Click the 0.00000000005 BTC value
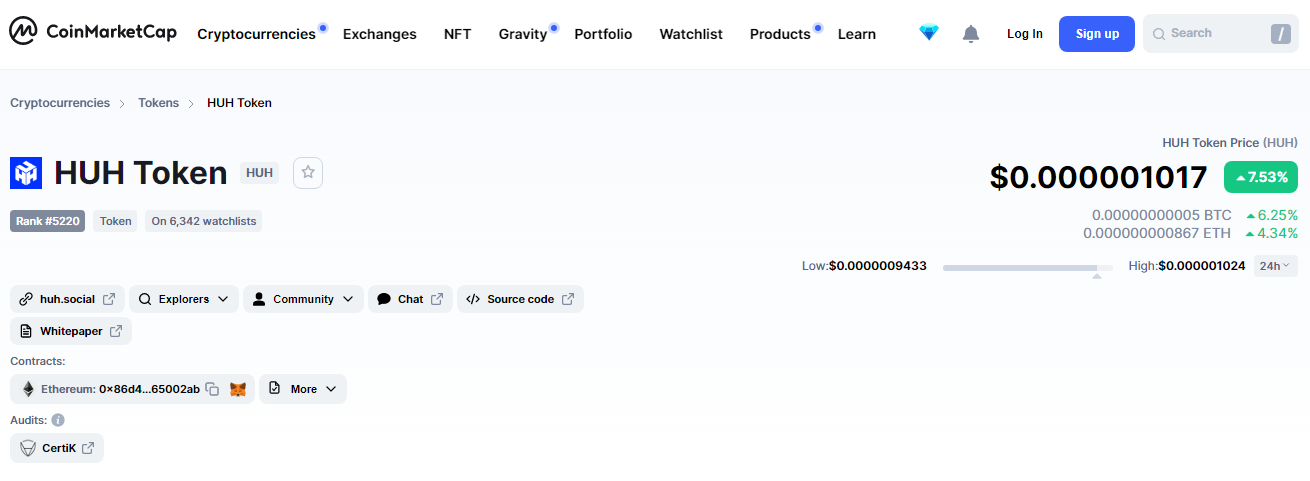This screenshot has width=1310, height=481. coord(1162,215)
